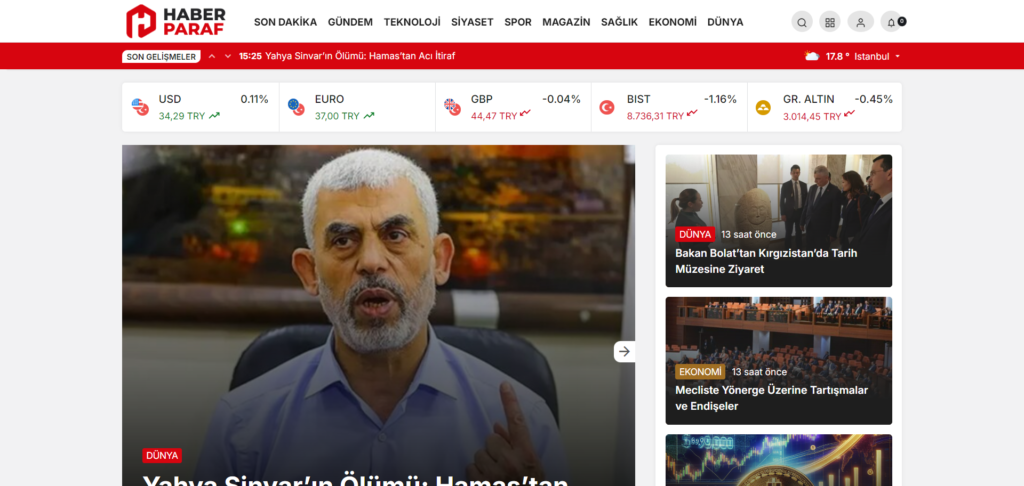
Task: Click the USD flag currency icon
Action: (140, 107)
